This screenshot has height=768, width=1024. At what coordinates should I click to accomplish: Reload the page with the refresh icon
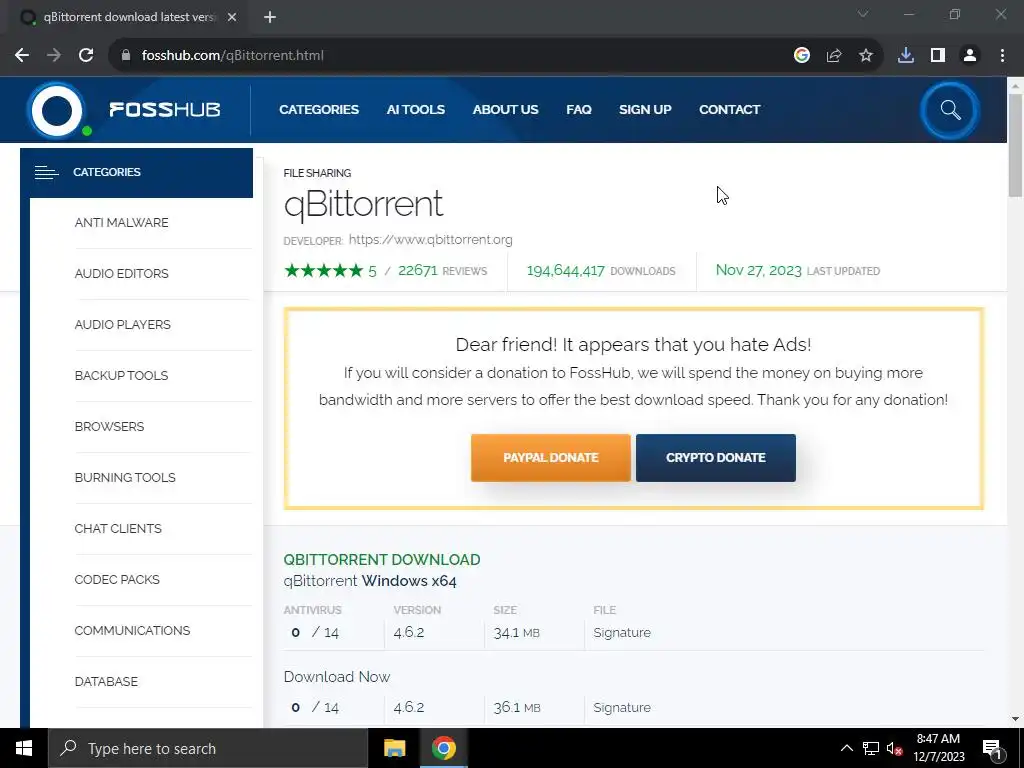tap(86, 56)
